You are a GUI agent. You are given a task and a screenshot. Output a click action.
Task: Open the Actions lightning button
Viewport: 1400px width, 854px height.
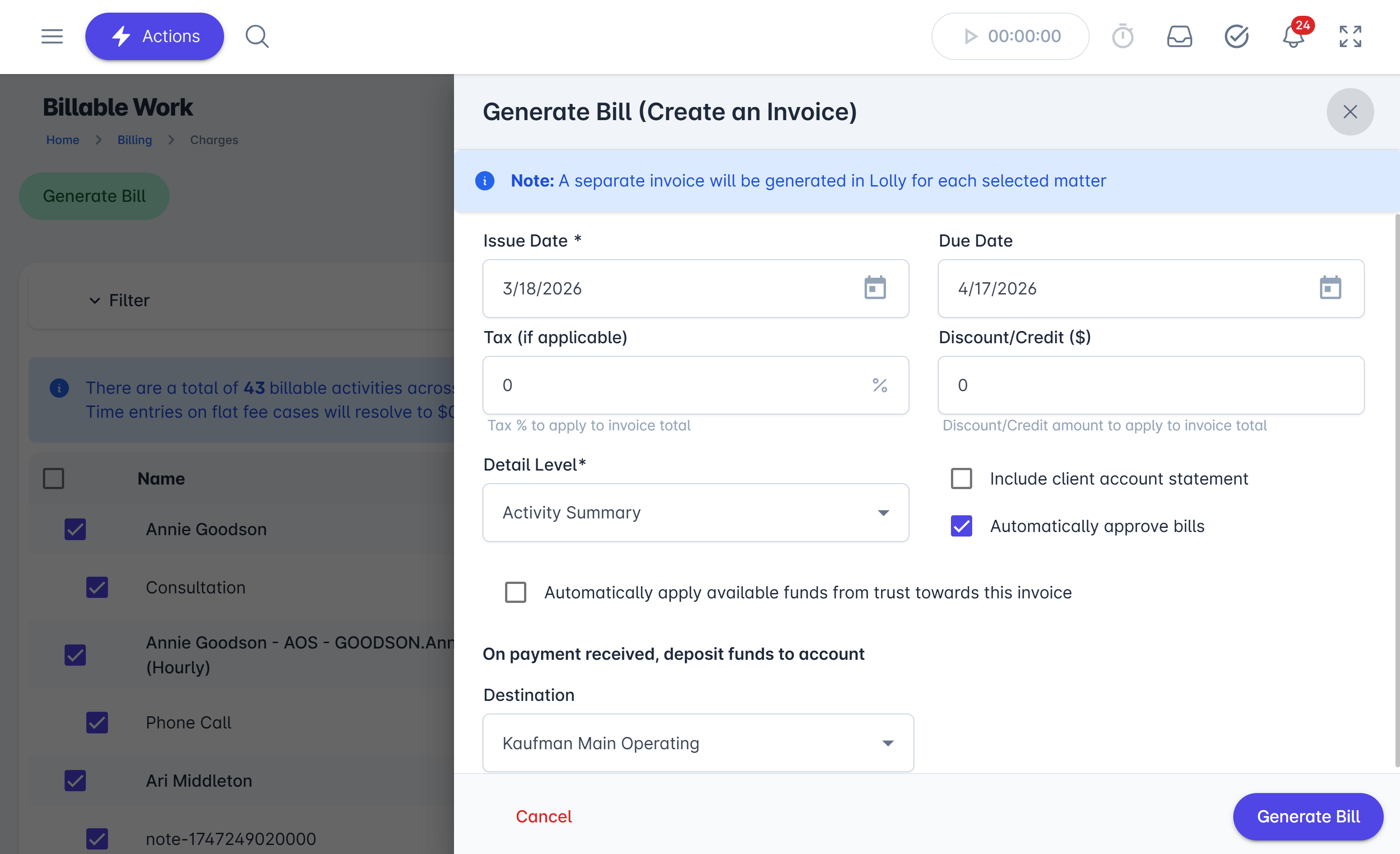pos(155,36)
